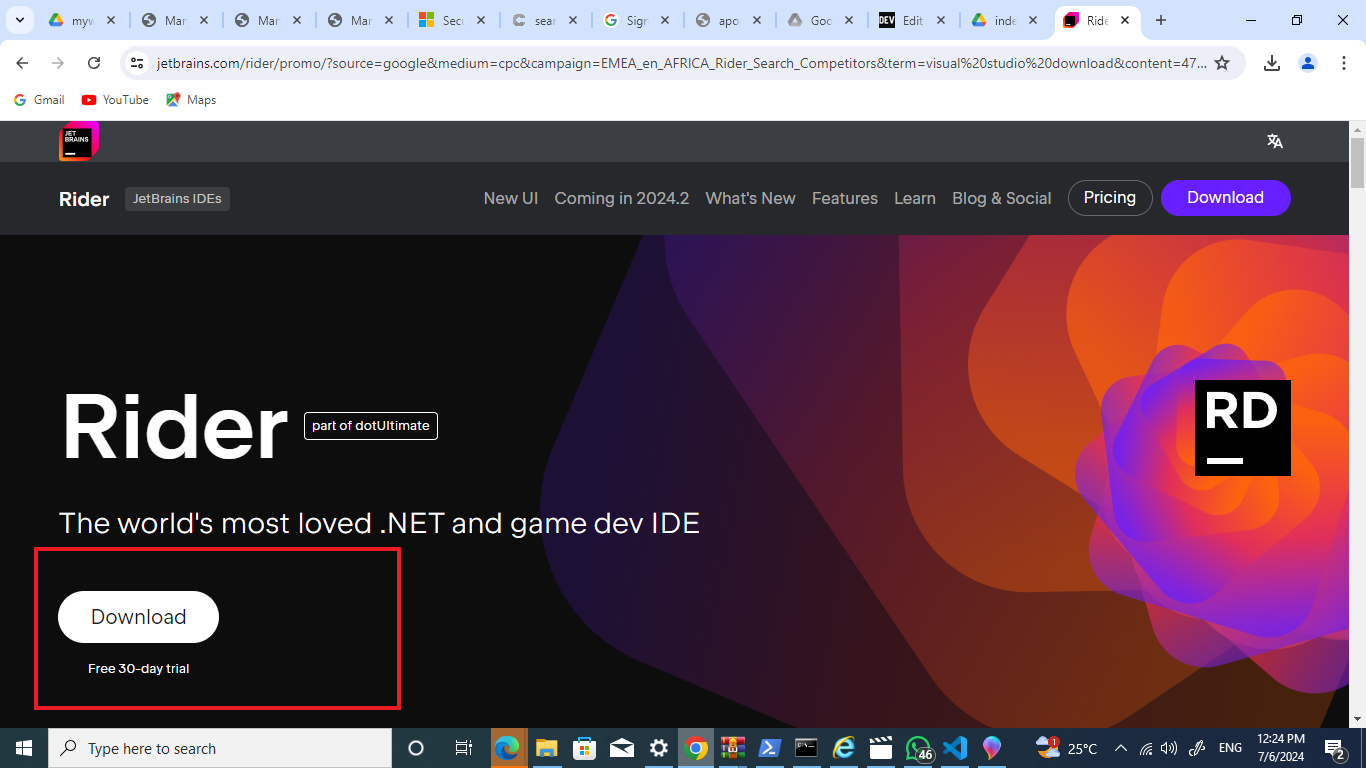Screen dimensions: 1366x768
Task: Switch to the 'Goo' browser tab
Action: coord(821,20)
